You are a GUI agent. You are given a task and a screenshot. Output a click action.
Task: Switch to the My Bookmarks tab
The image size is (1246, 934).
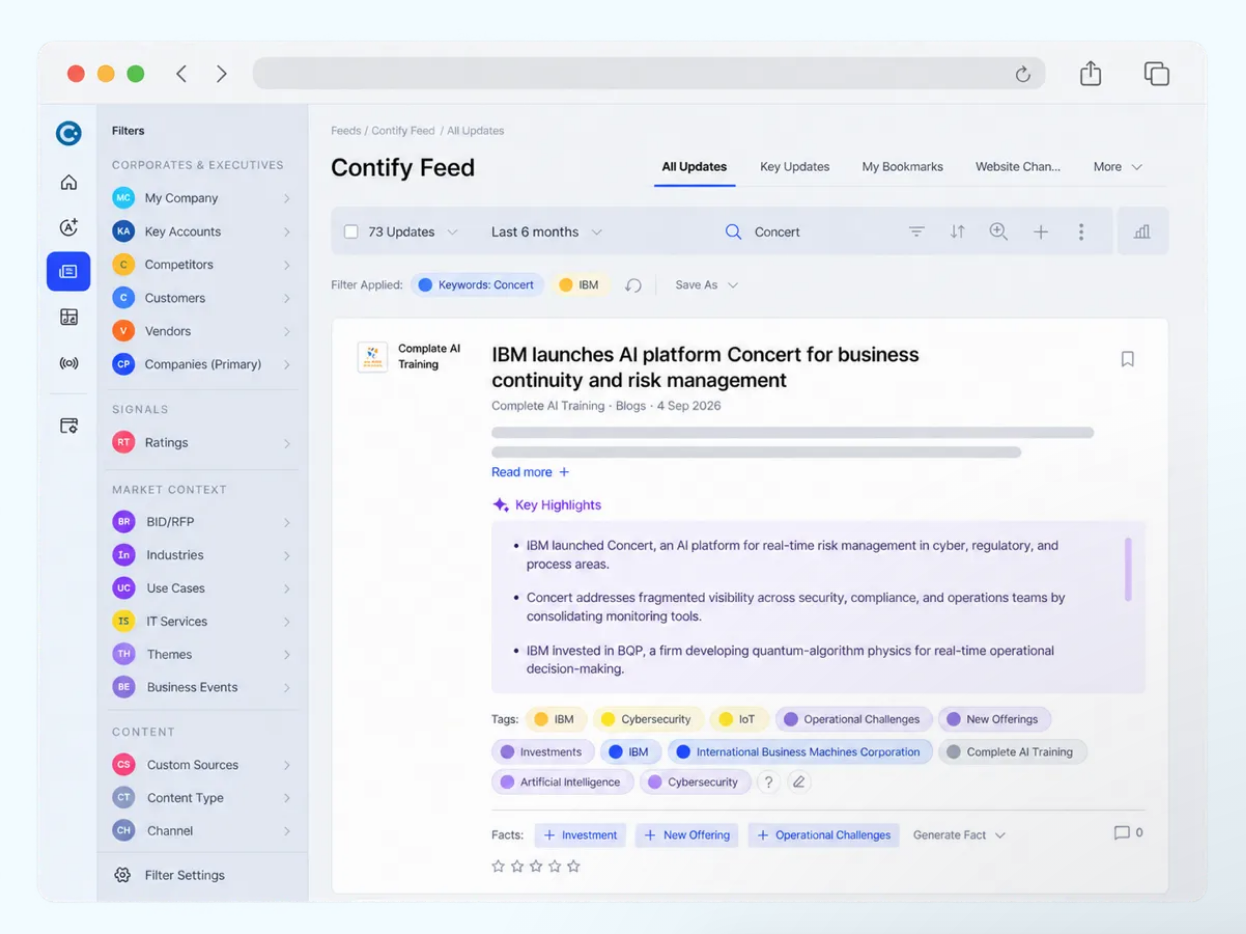[x=902, y=167]
